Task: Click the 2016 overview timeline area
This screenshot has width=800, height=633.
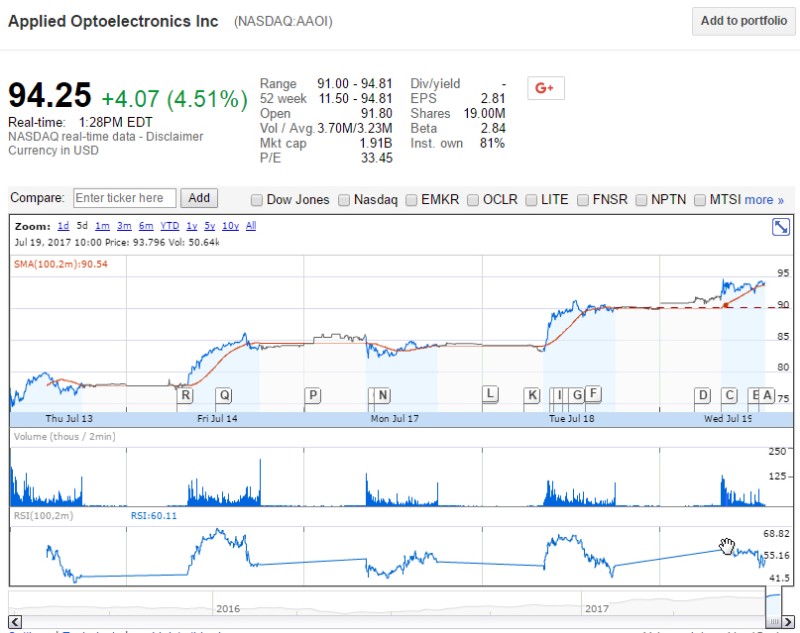Action: 228,609
